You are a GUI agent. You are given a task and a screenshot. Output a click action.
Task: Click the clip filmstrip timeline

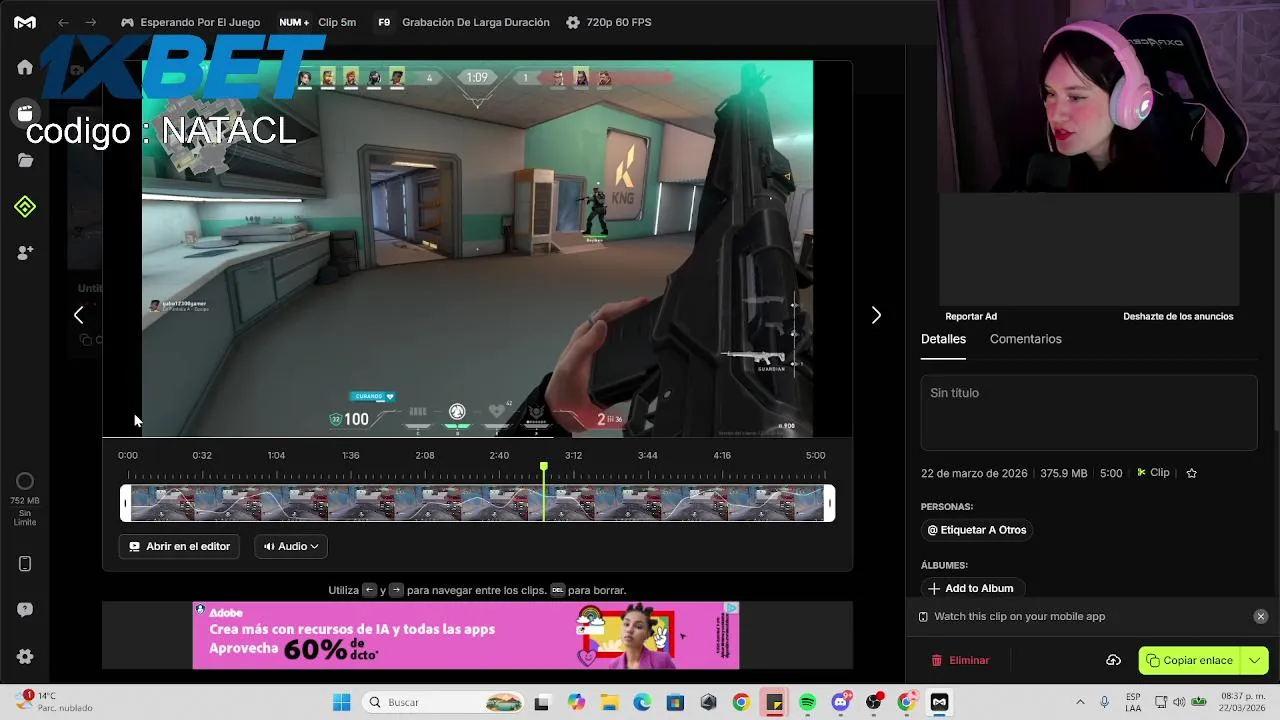point(477,503)
